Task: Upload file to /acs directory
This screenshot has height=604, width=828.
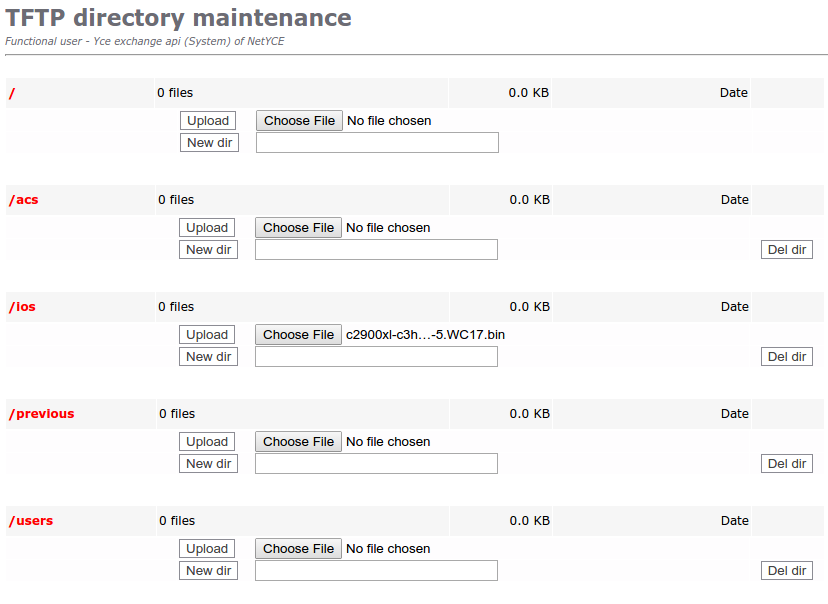Action: pyautogui.click(x=207, y=228)
